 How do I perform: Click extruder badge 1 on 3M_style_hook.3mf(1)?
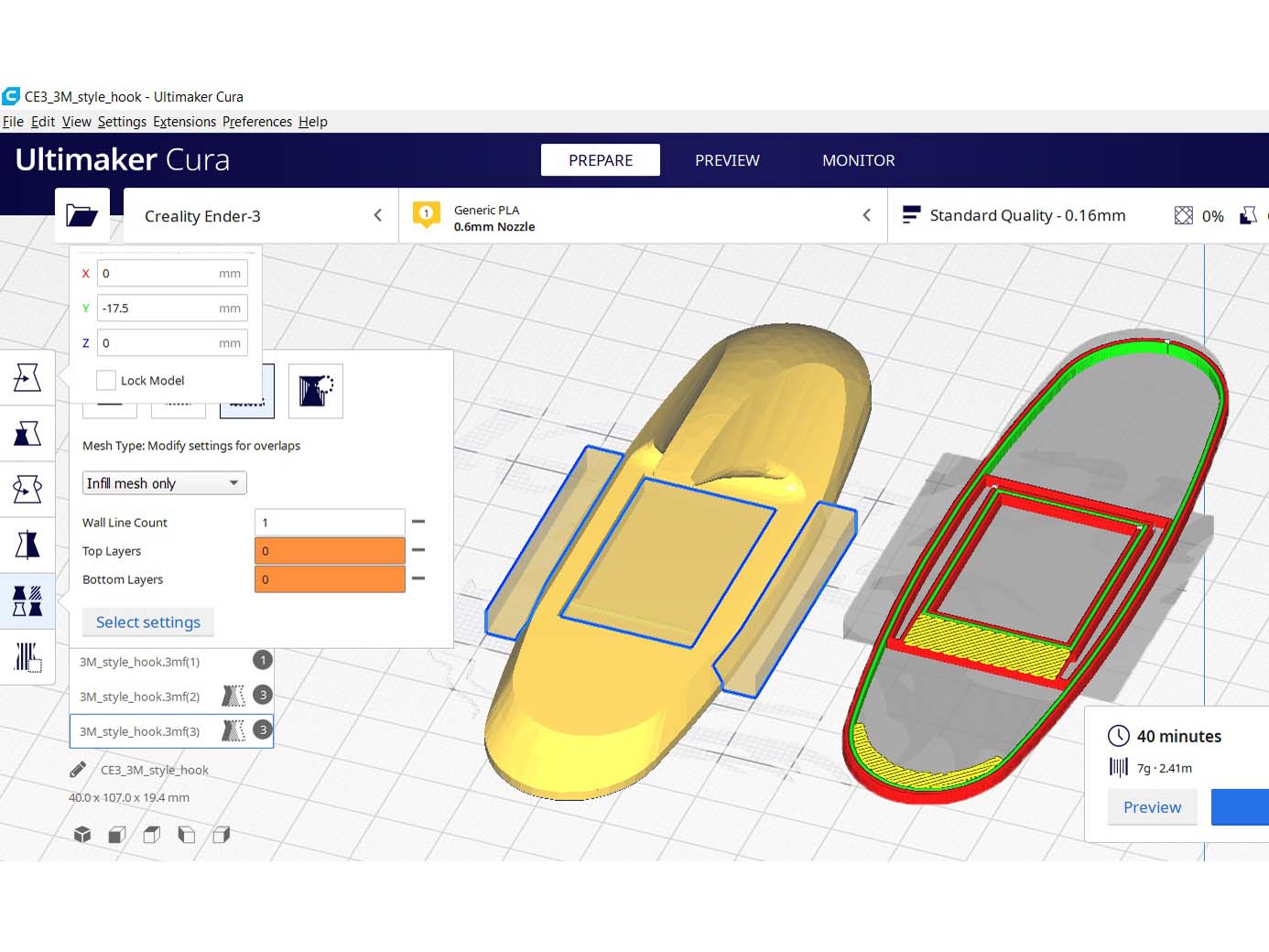pos(263,660)
